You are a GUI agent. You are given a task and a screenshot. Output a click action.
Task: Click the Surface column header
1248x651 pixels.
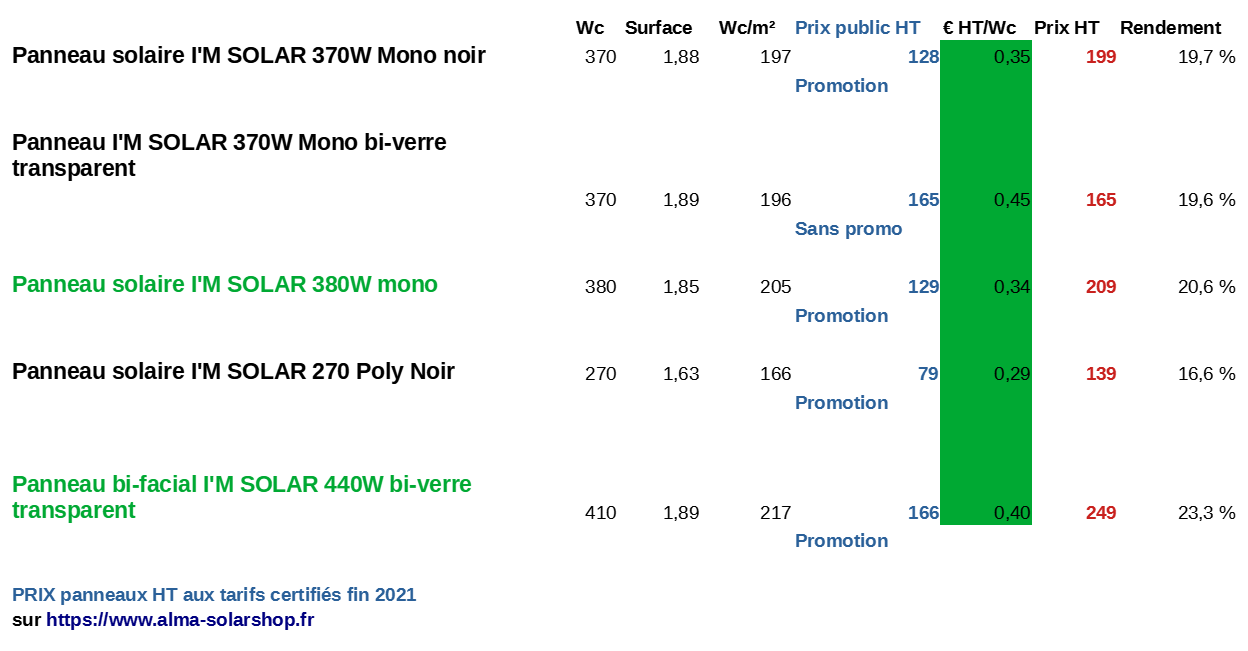658,28
